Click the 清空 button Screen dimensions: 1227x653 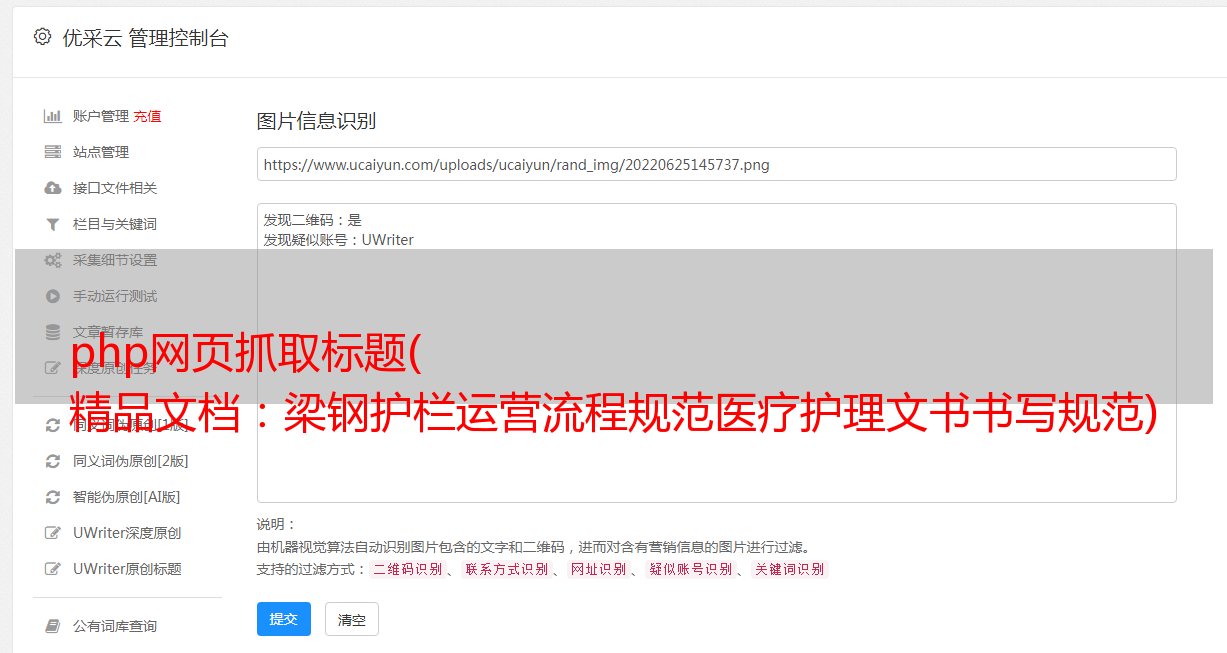click(352, 619)
